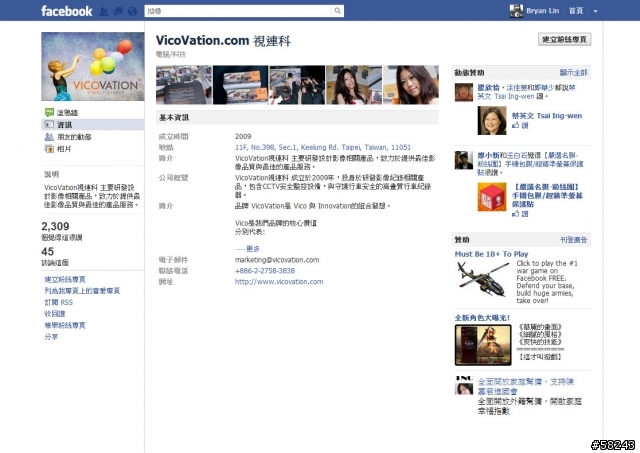The width and height of the screenshot is (640, 453).
Task: Click the wall speech-bubble icon
Action: coord(49,112)
